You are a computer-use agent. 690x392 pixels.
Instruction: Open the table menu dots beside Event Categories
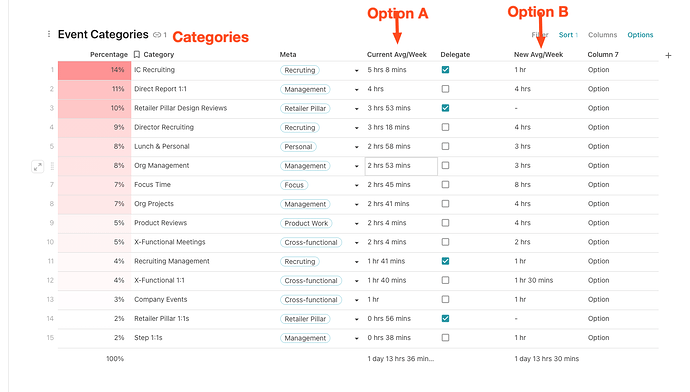pos(48,34)
